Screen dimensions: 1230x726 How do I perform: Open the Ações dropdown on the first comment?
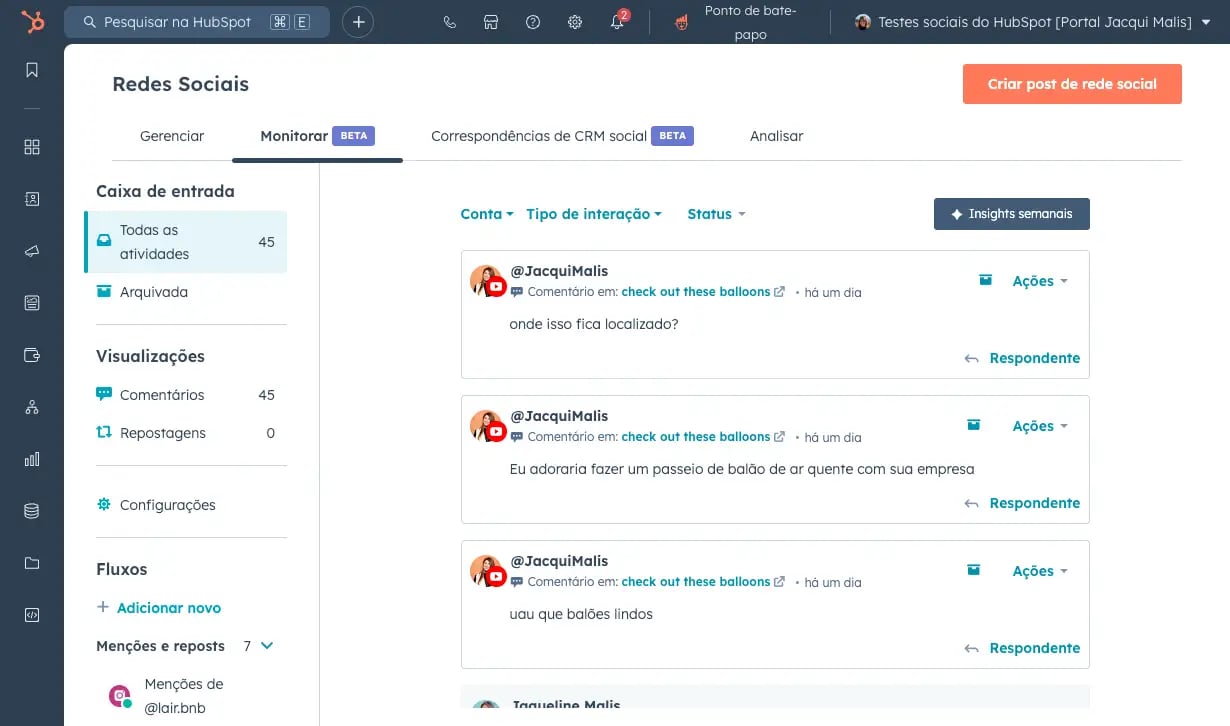(1038, 281)
